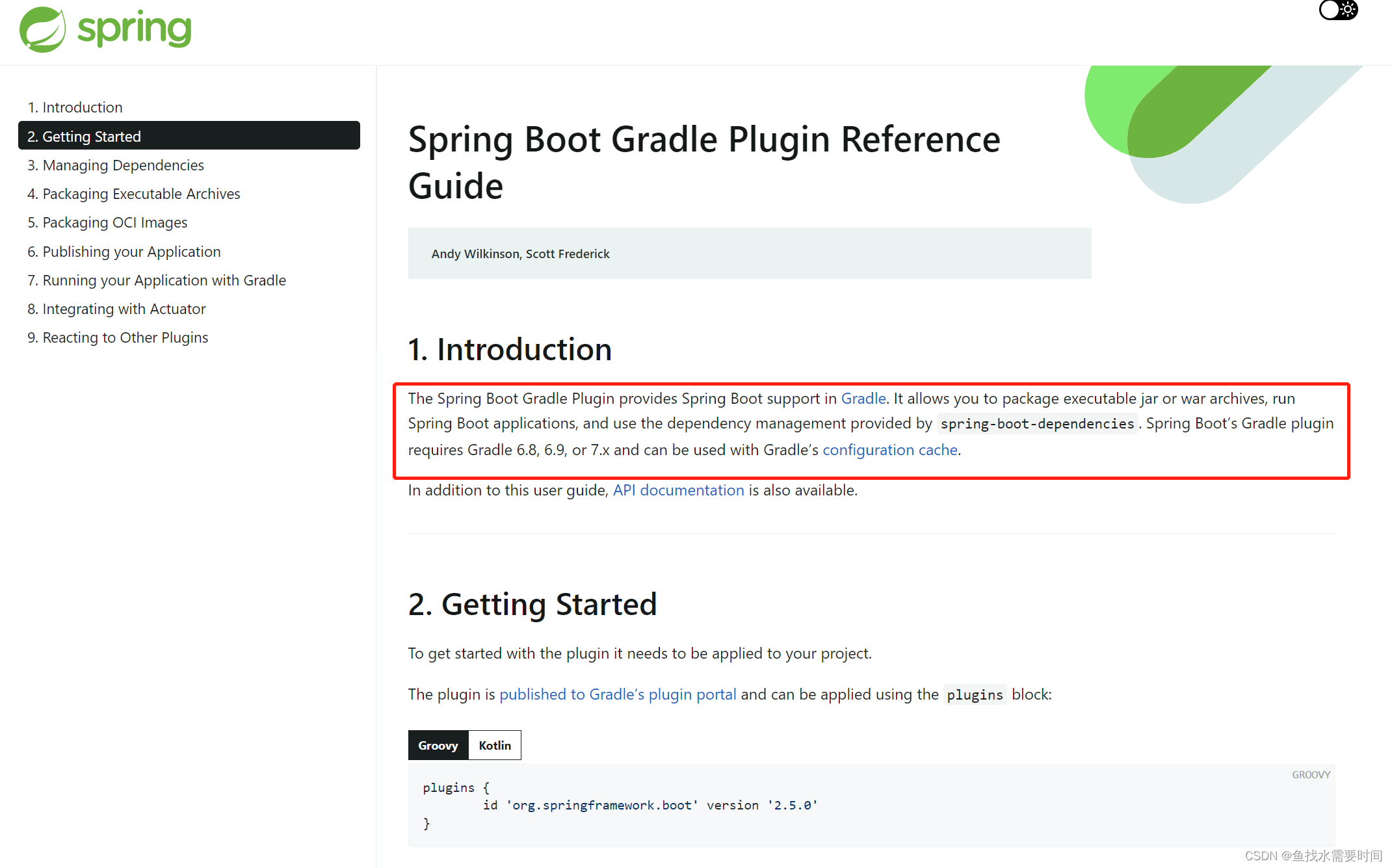Open '5. Packaging OCI Images' section
1392x868 pixels.
107,222
